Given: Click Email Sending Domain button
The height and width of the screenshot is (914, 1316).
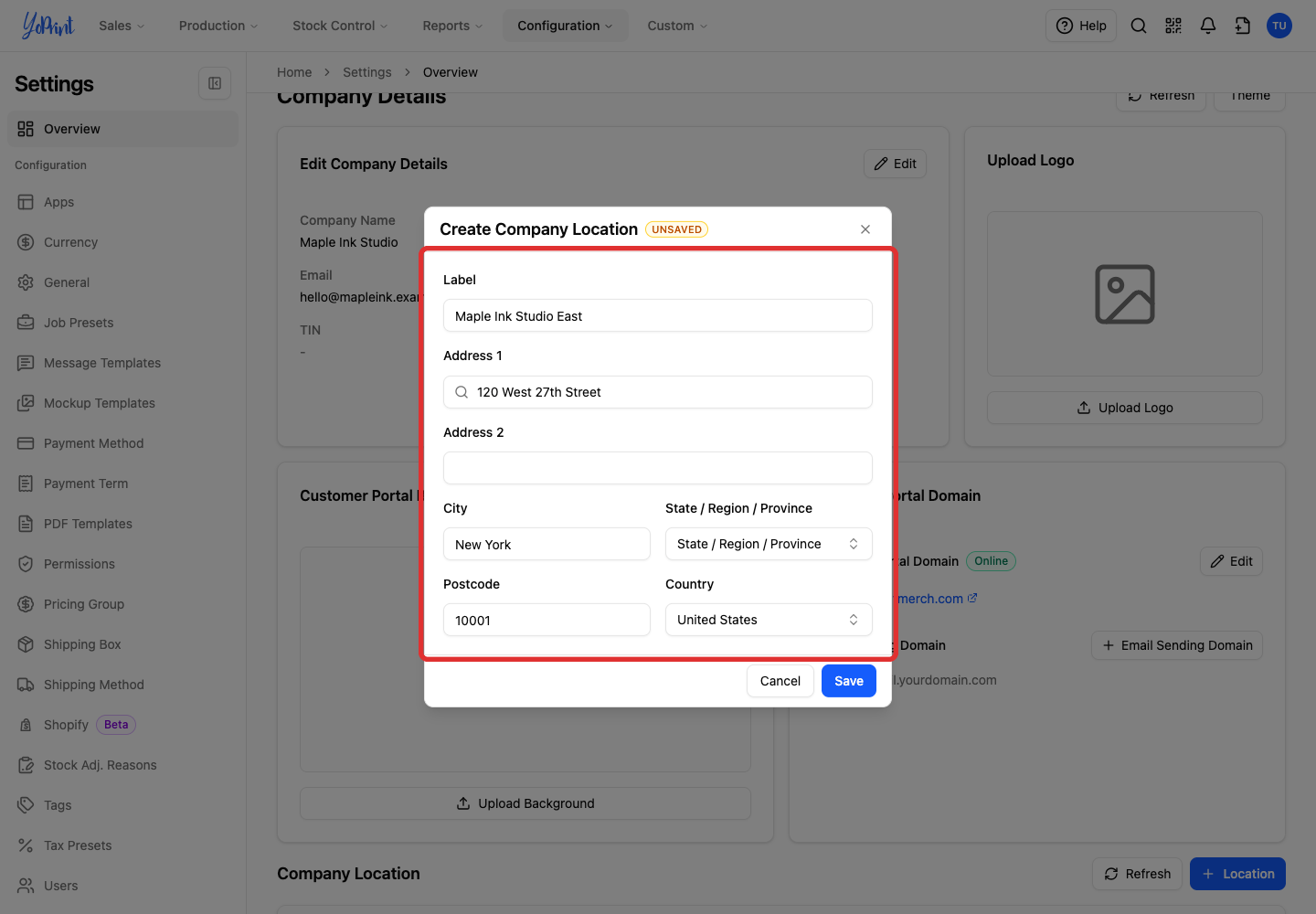Looking at the screenshot, I should [1177, 645].
